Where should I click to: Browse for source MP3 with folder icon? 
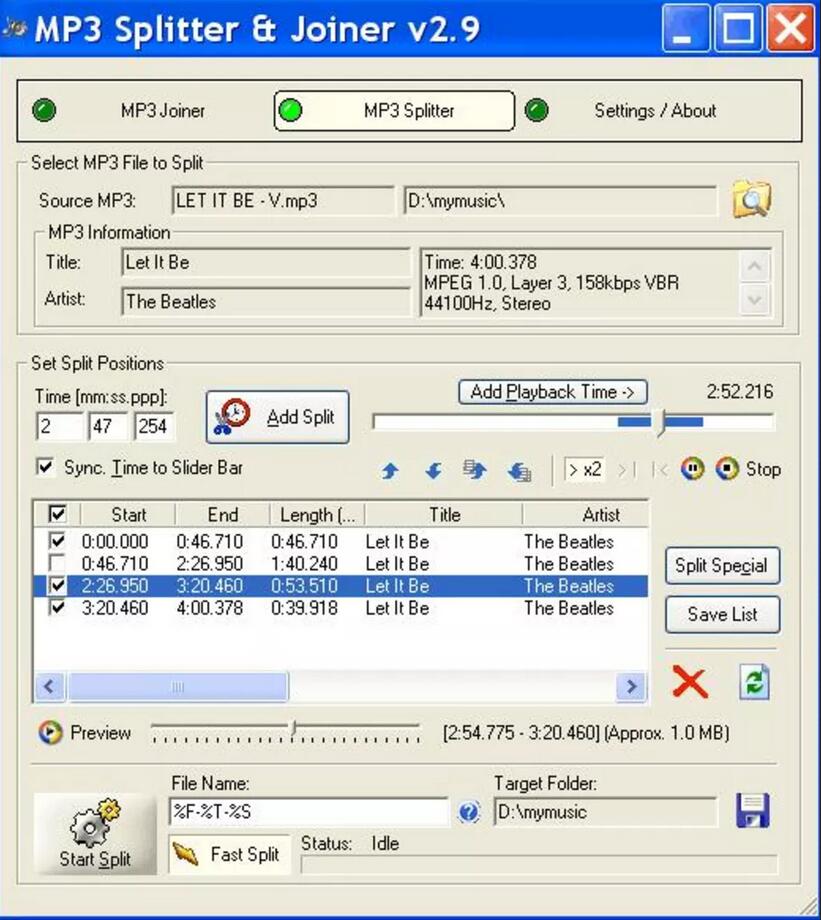(x=752, y=200)
